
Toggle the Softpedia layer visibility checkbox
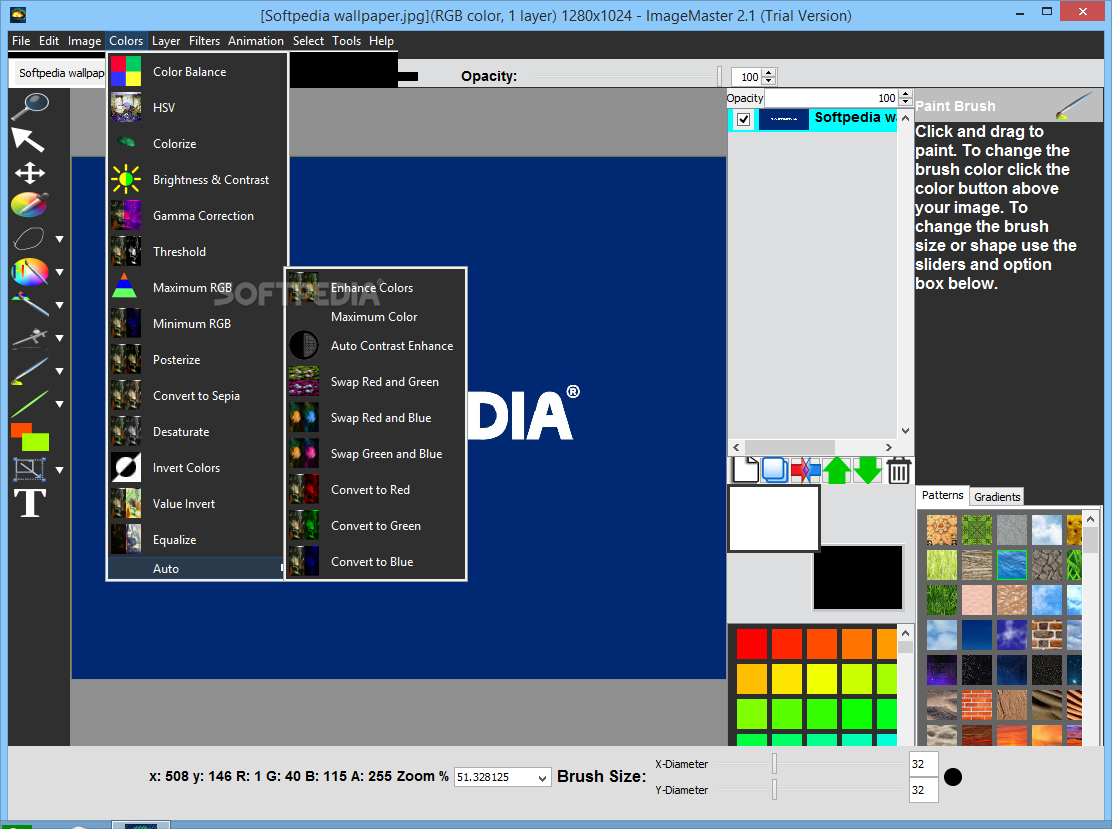click(743, 119)
